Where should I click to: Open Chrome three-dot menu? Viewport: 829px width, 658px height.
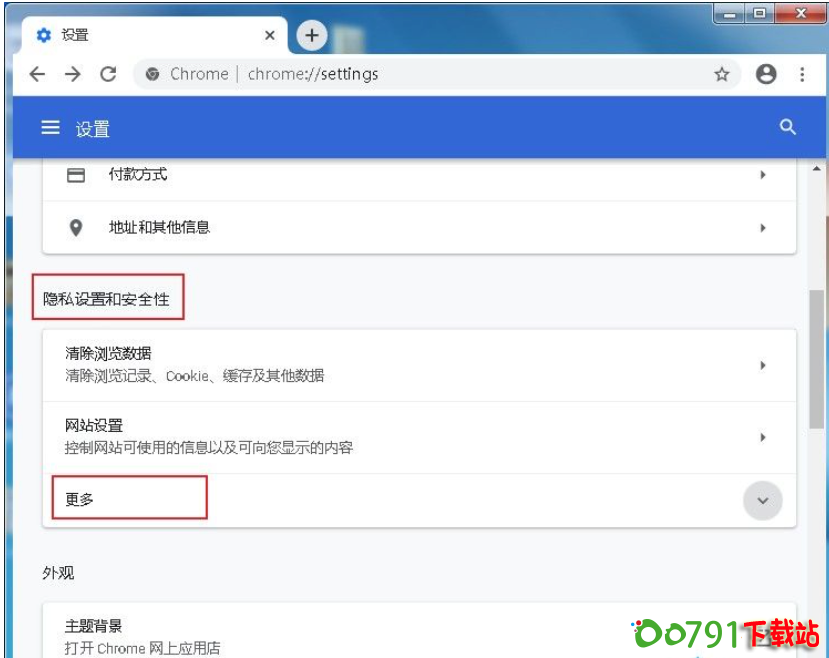[x=802, y=74]
